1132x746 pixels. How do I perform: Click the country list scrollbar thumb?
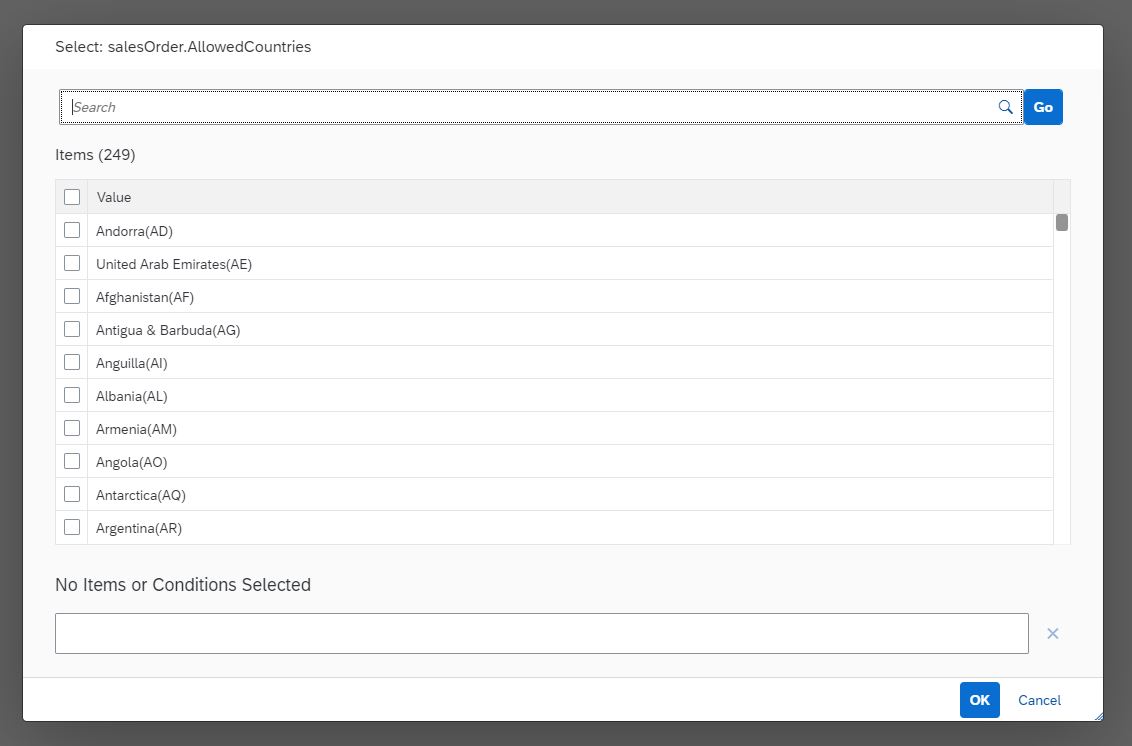tap(1062, 222)
